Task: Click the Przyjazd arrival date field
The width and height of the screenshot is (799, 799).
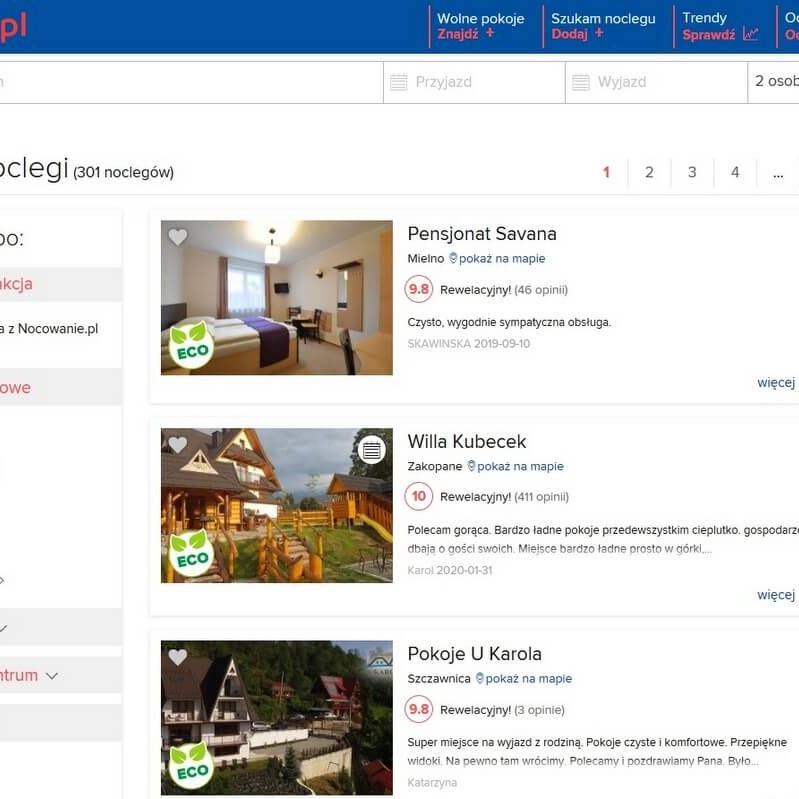Action: [x=474, y=82]
